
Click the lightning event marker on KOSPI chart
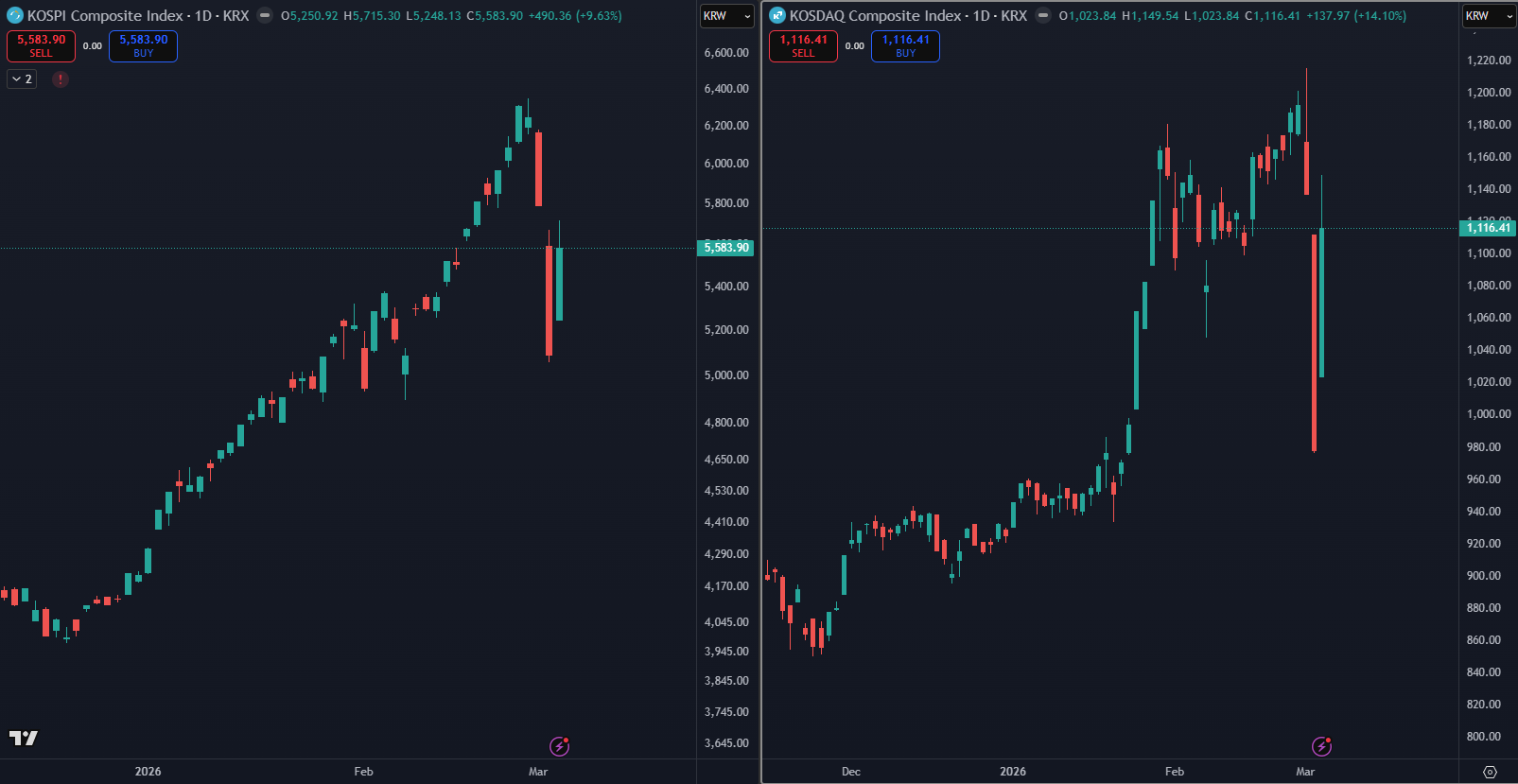pyautogui.click(x=560, y=746)
